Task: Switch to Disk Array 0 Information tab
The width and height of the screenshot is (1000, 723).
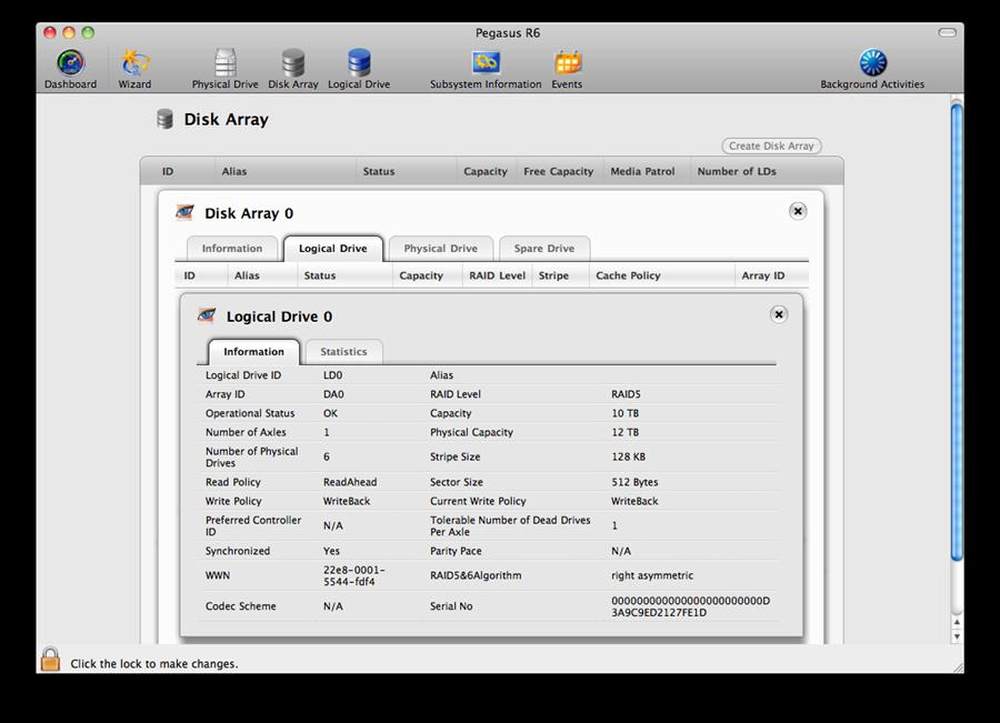Action: coord(232,249)
